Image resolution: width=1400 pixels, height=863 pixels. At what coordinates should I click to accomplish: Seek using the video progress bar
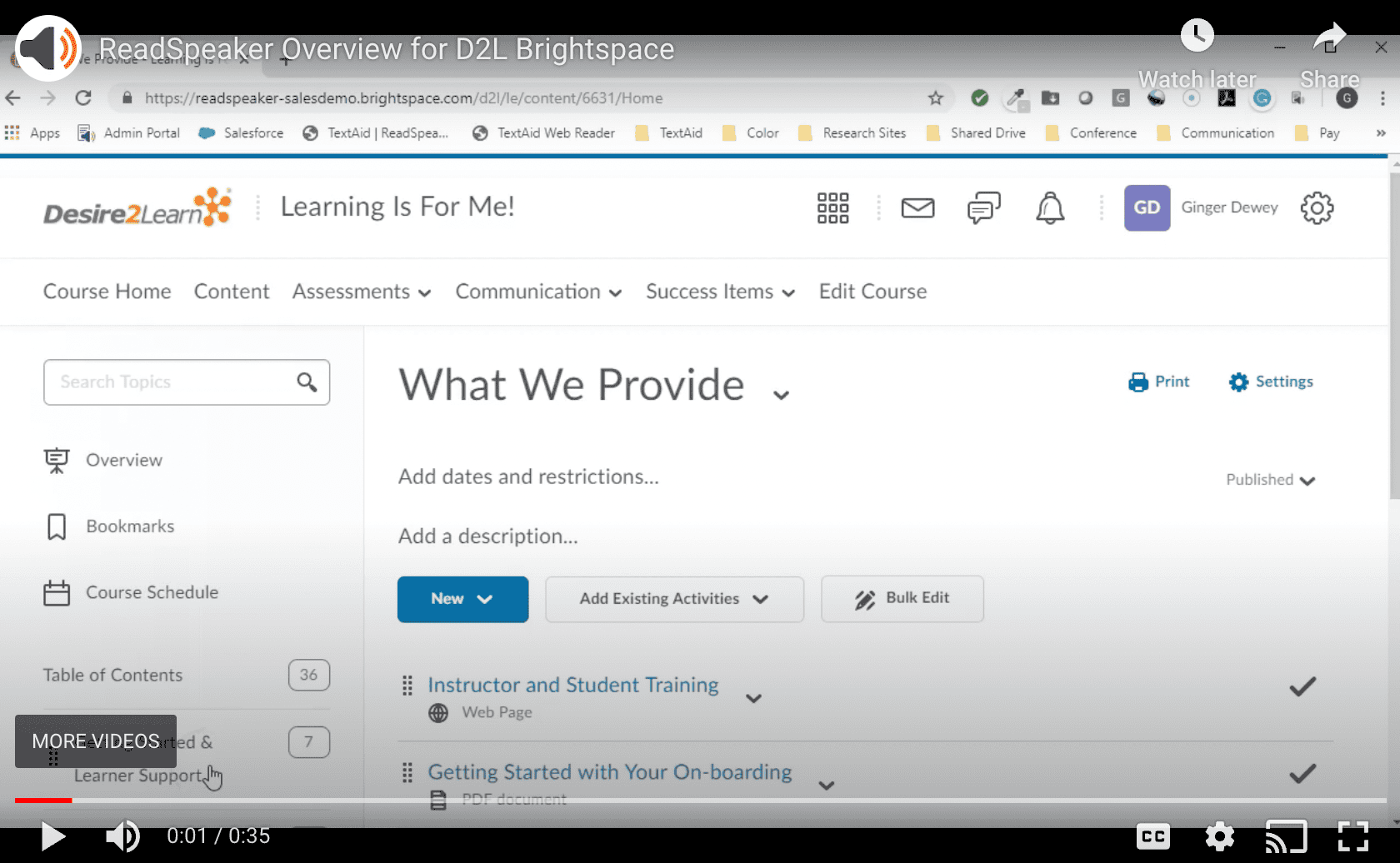(700, 801)
